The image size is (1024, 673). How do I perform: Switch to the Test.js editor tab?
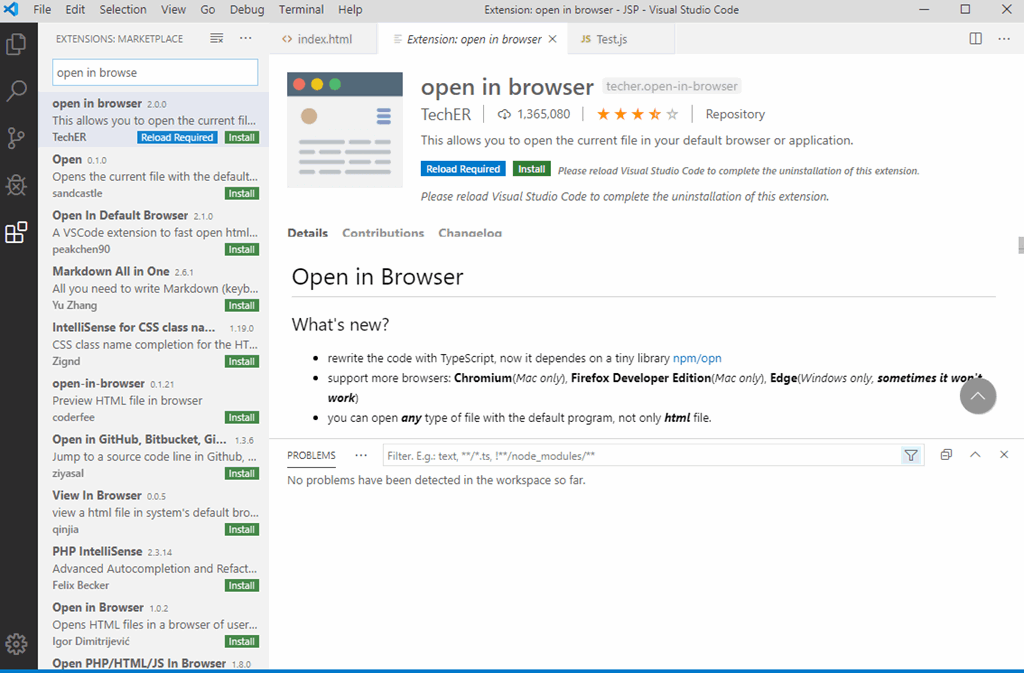pyautogui.click(x=611, y=38)
